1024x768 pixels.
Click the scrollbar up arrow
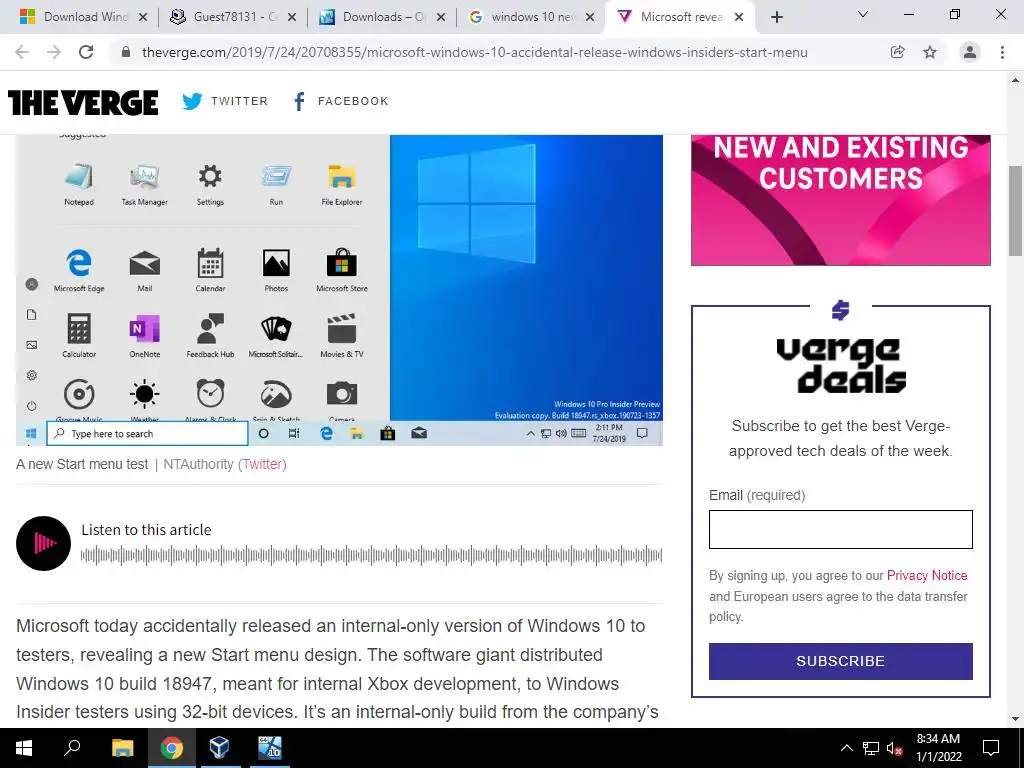[x=1015, y=80]
